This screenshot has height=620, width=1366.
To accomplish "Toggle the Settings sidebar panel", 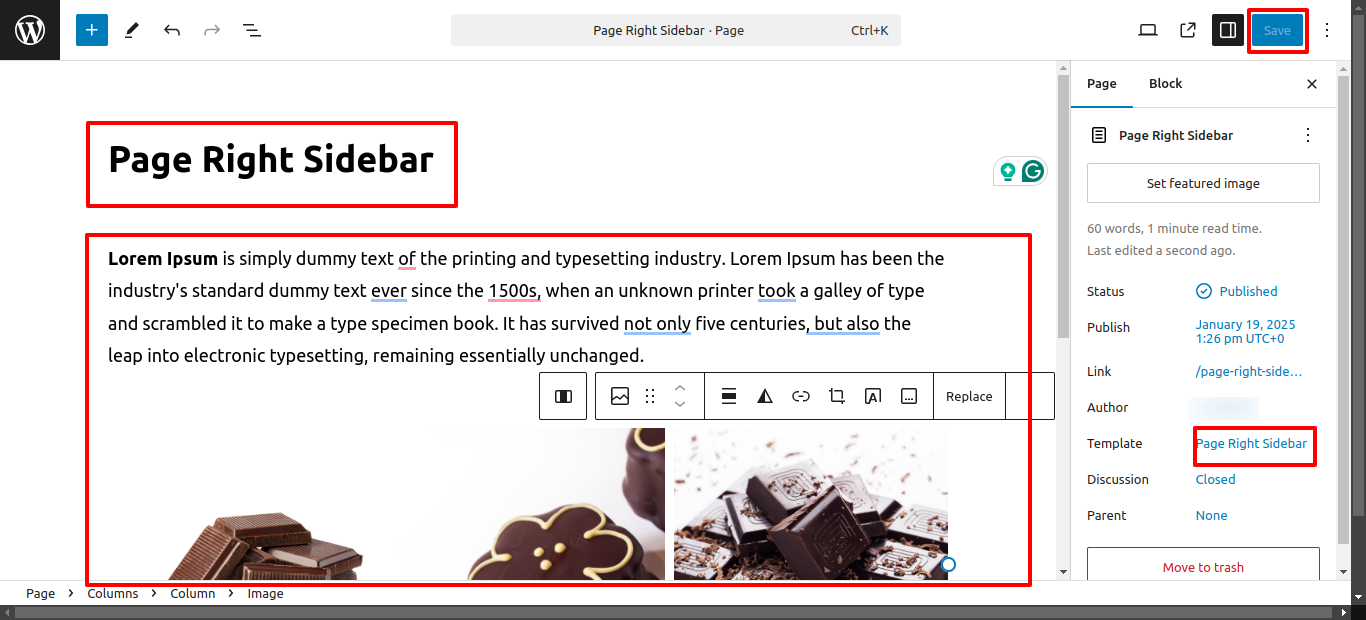I will 1228,30.
